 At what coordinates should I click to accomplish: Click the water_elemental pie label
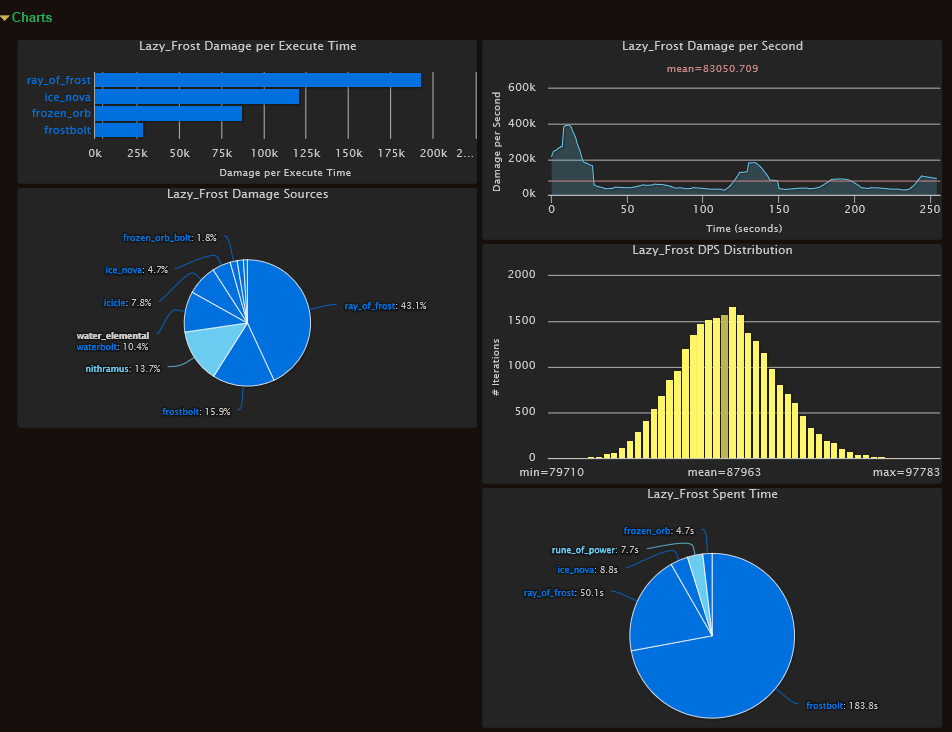click(112, 336)
